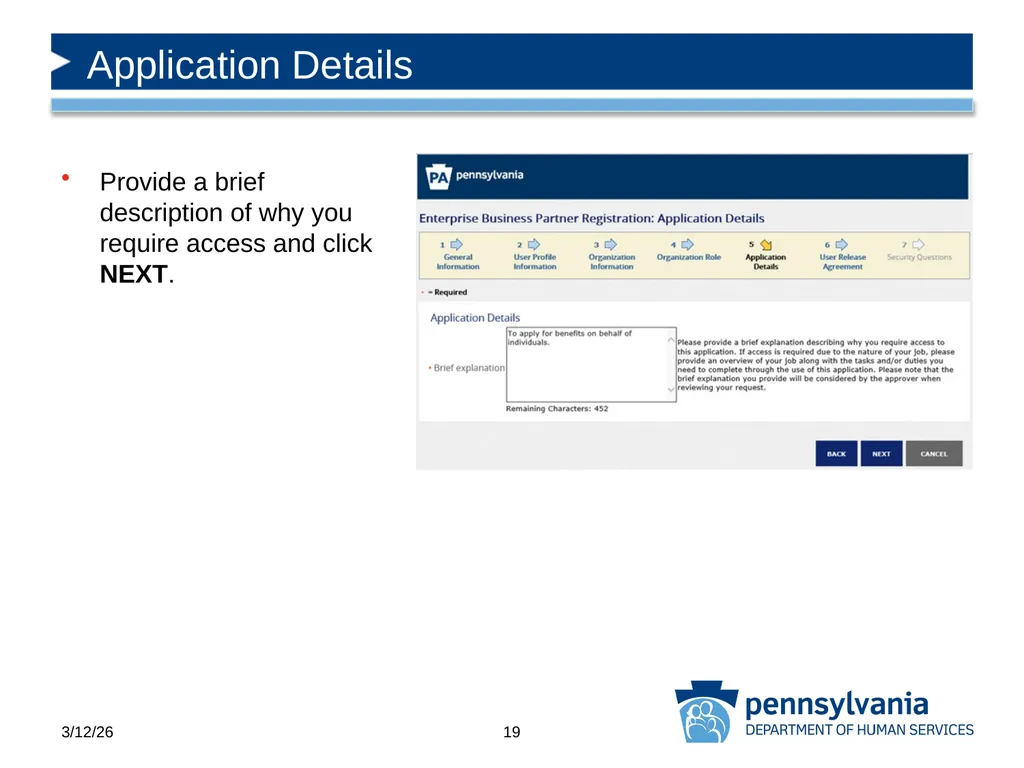The height and width of the screenshot is (768, 1024).
Task: Open the User Profile Information step label
Action: click(535, 262)
